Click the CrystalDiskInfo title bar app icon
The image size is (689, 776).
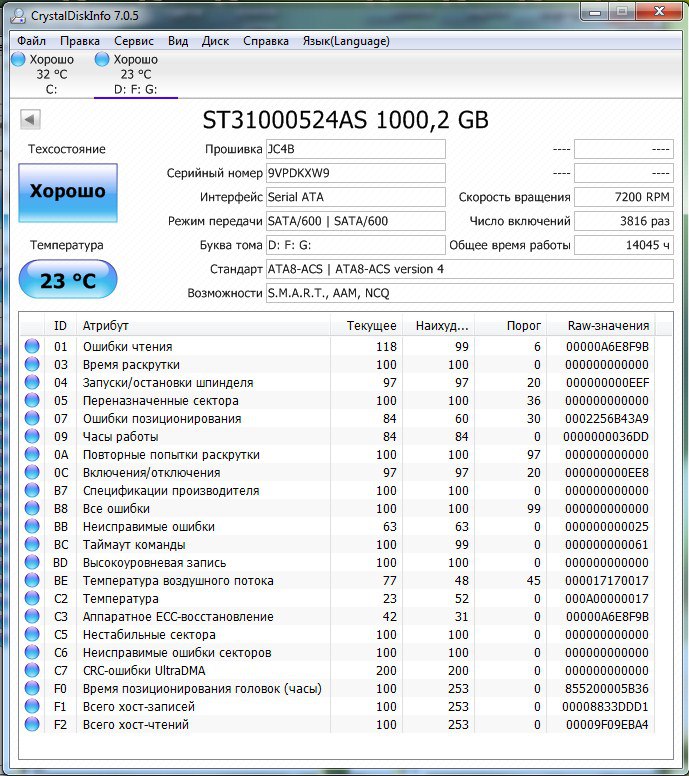point(17,15)
